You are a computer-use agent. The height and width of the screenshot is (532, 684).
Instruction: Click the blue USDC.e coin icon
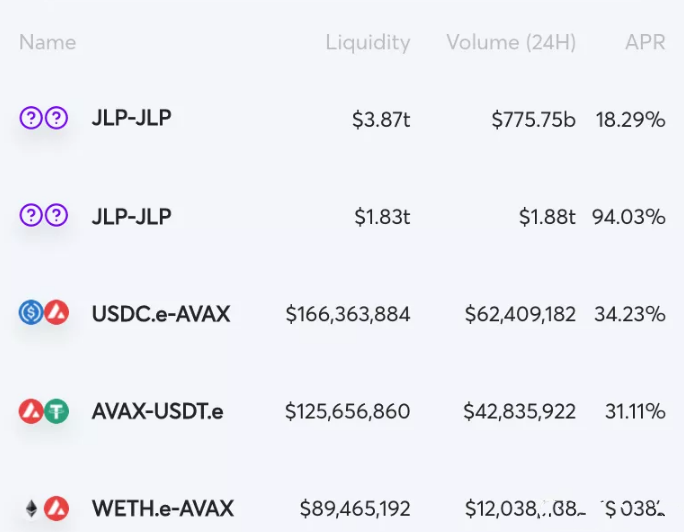[31, 313]
